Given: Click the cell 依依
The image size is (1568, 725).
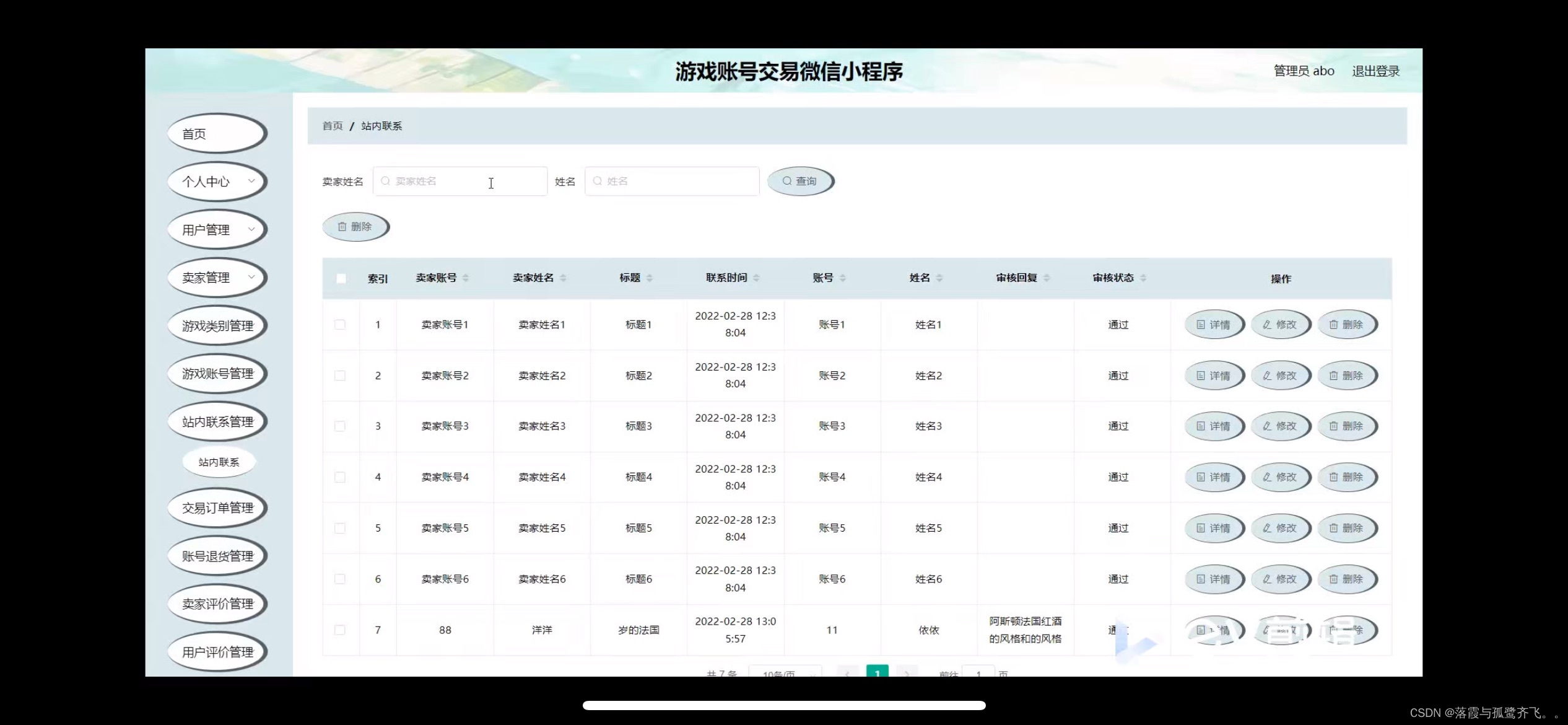Looking at the screenshot, I should [928, 630].
